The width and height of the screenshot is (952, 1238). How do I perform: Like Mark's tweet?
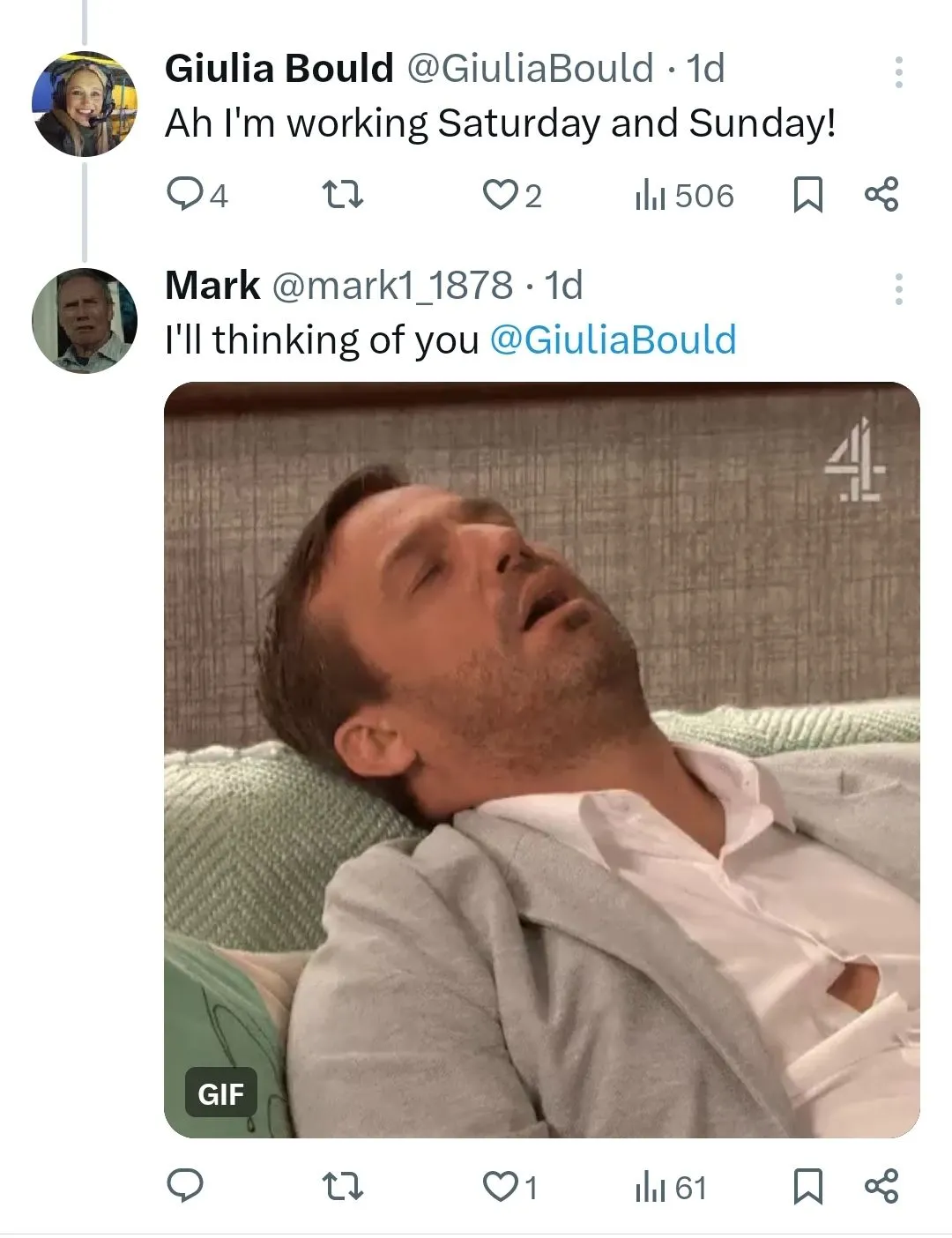[500, 1187]
